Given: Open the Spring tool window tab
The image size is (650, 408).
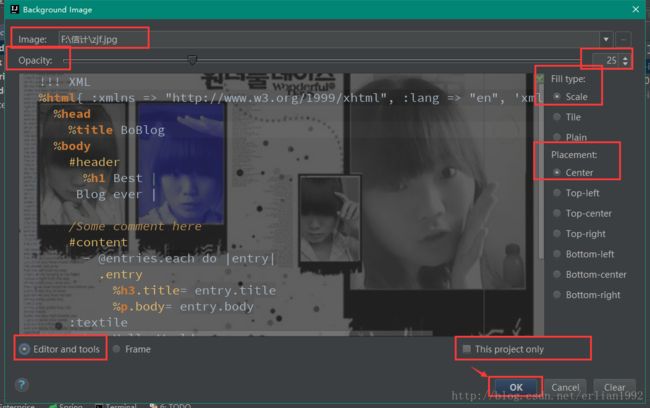Looking at the screenshot, I should tap(66, 406).
